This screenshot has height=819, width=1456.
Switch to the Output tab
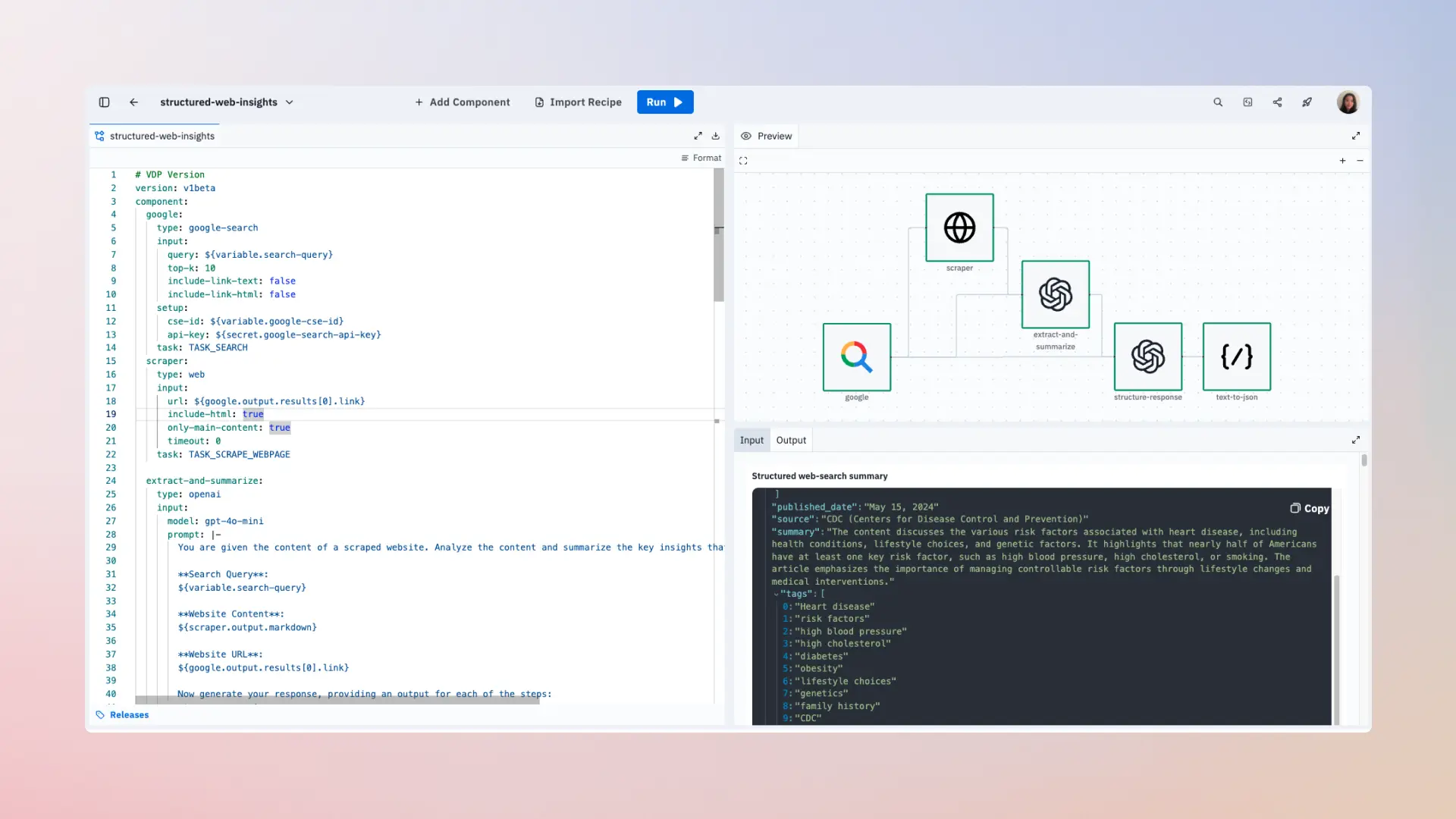[791, 441]
